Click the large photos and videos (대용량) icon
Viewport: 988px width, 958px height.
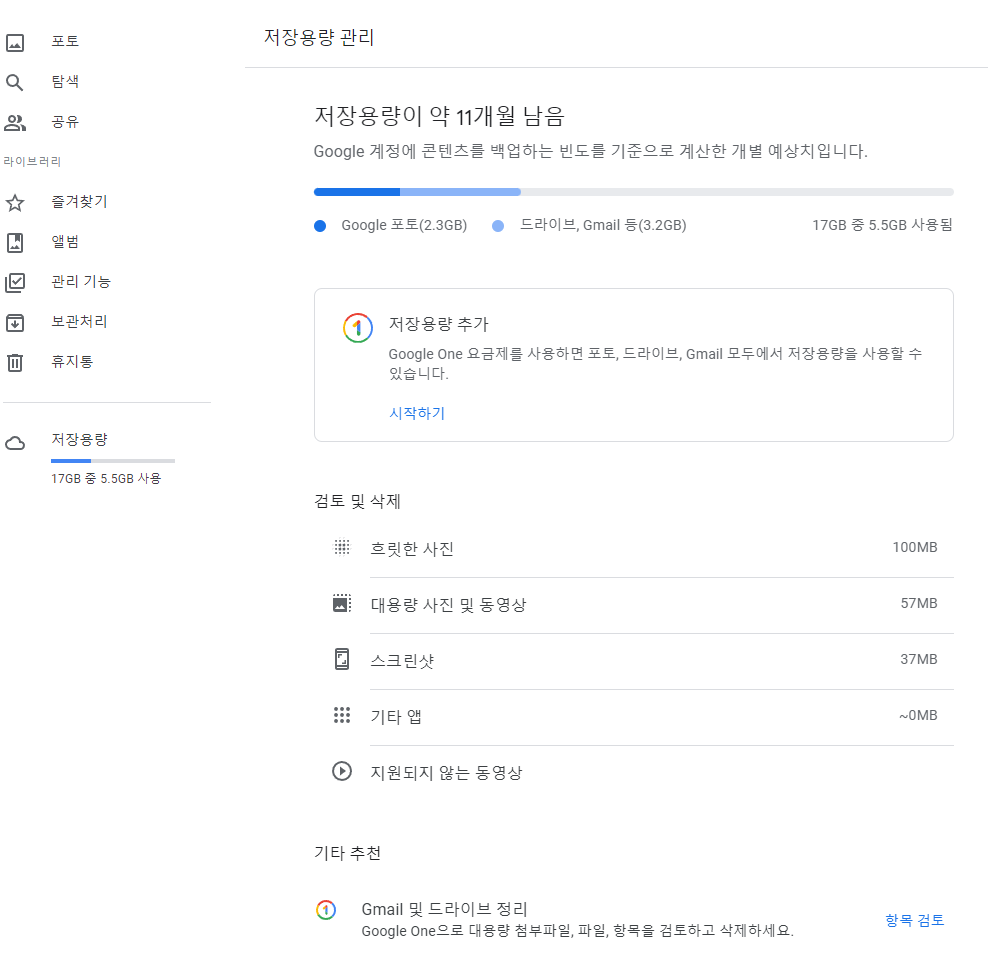tap(342, 603)
